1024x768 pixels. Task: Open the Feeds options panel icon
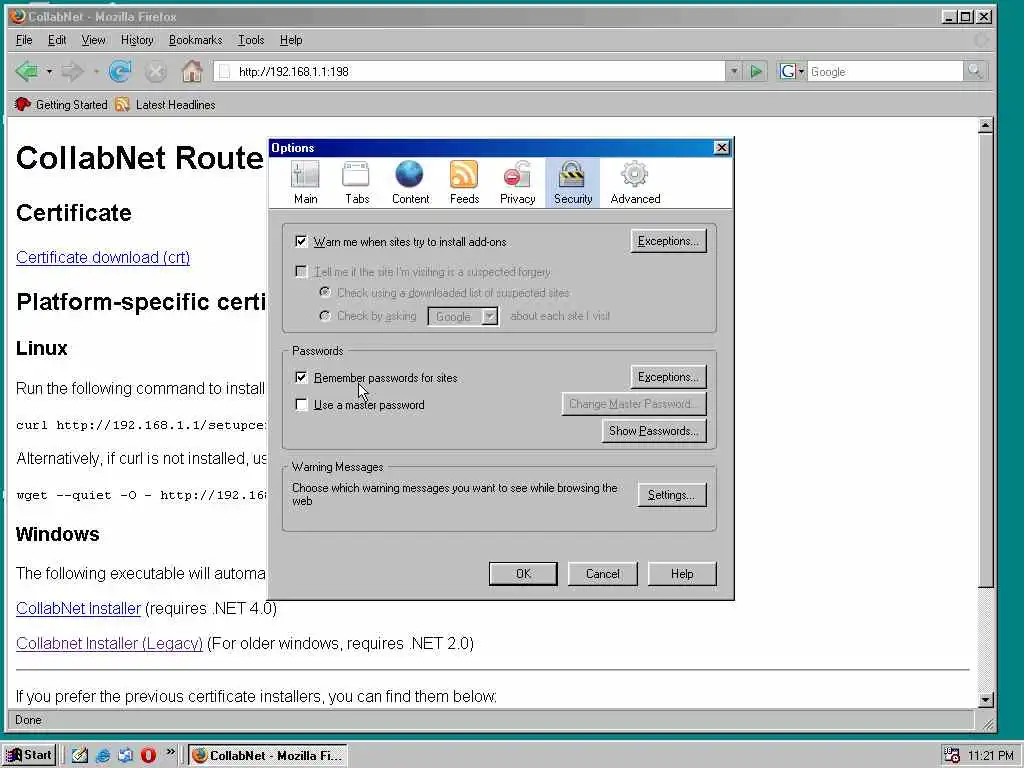[464, 183]
